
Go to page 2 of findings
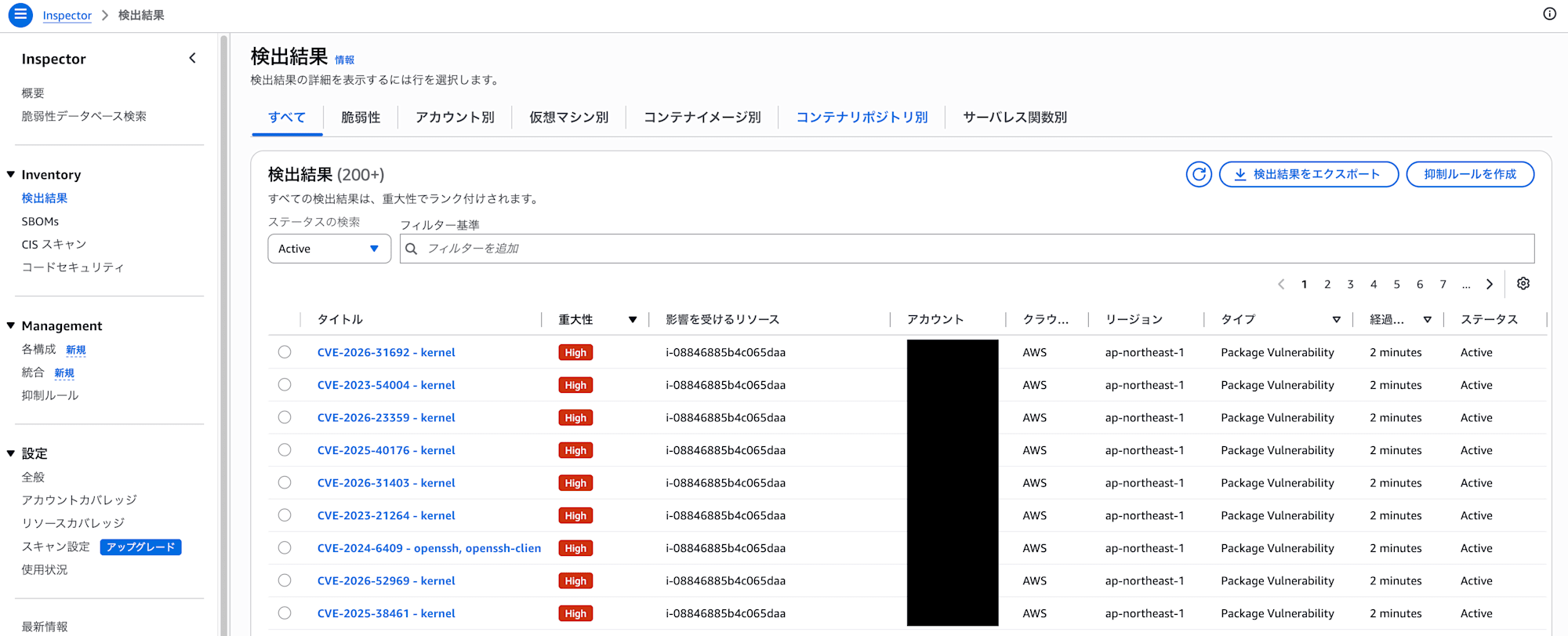(x=1327, y=285)
